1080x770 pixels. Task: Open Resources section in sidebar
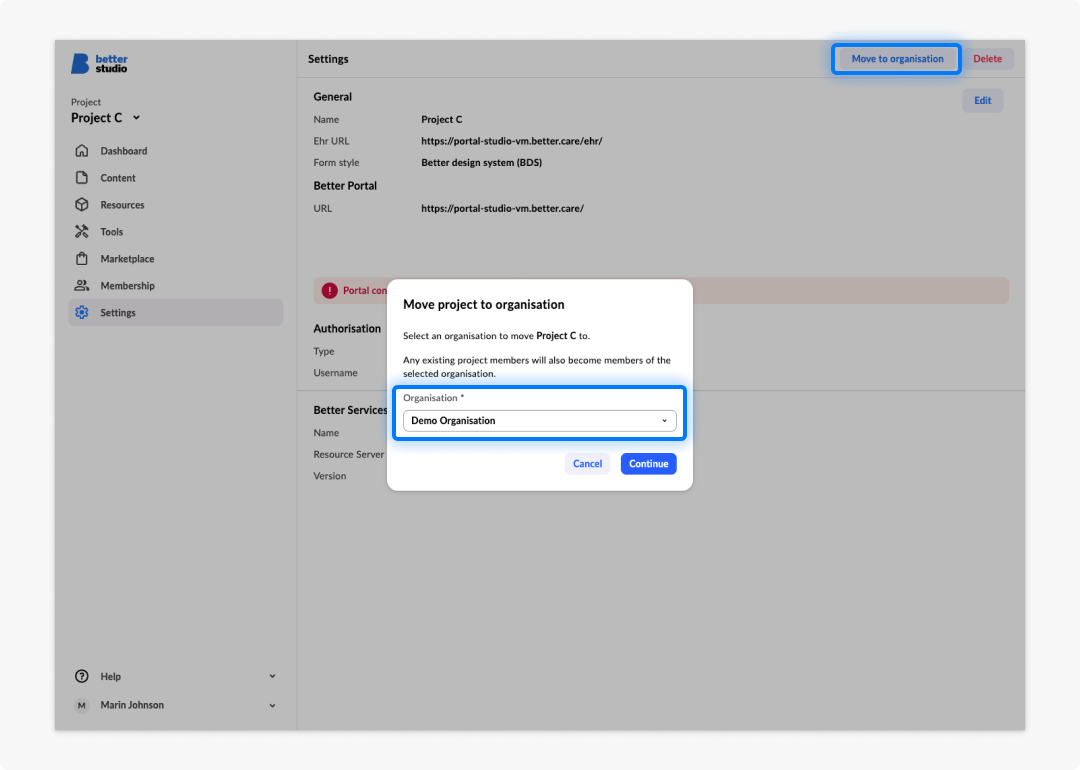(x=176, y=205)
